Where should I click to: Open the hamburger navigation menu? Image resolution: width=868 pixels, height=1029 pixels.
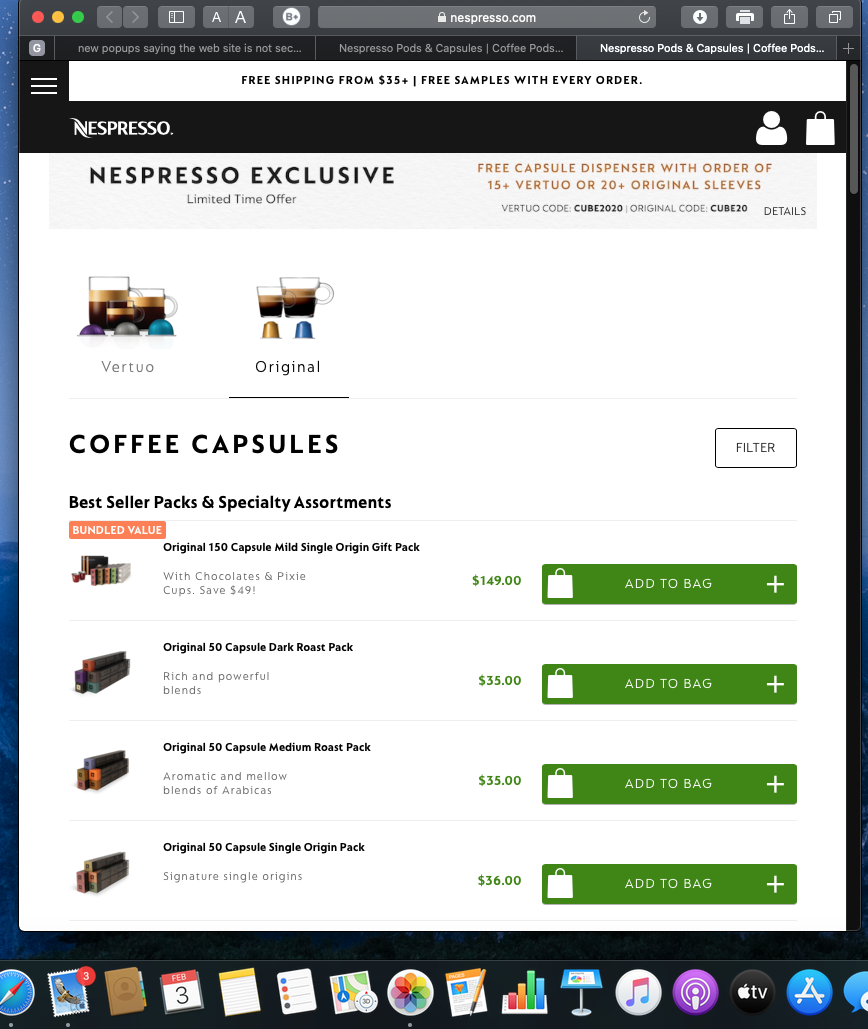44,85
